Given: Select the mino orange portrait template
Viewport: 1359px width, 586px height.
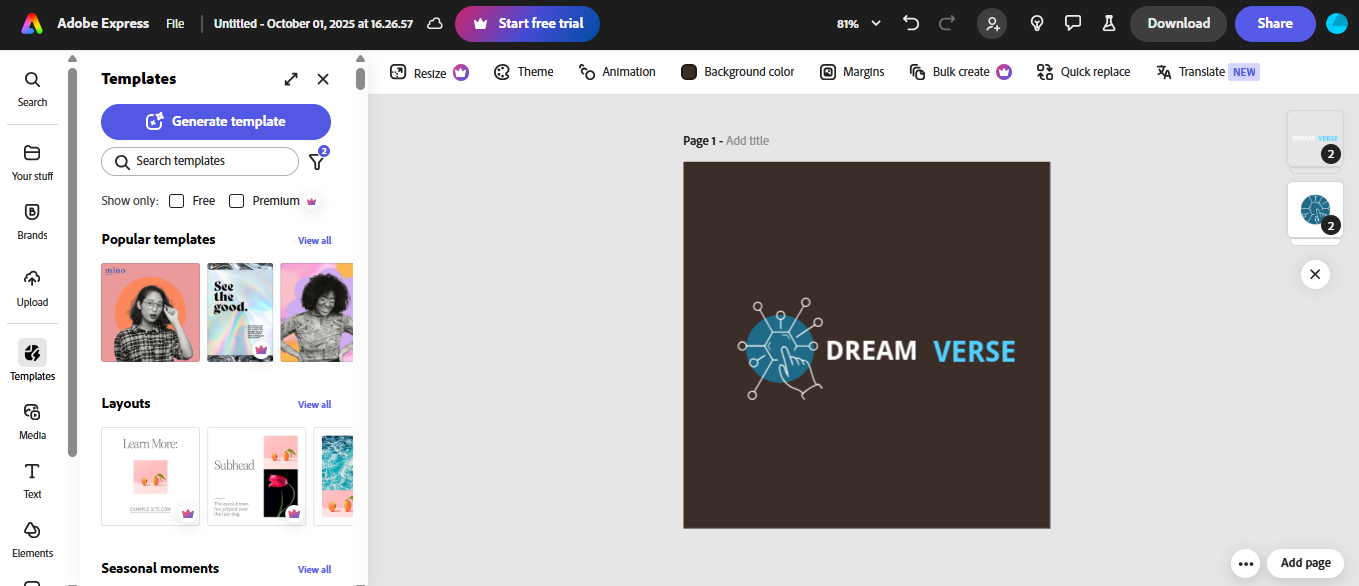Looking at the screenshot, I should [150, 312].
